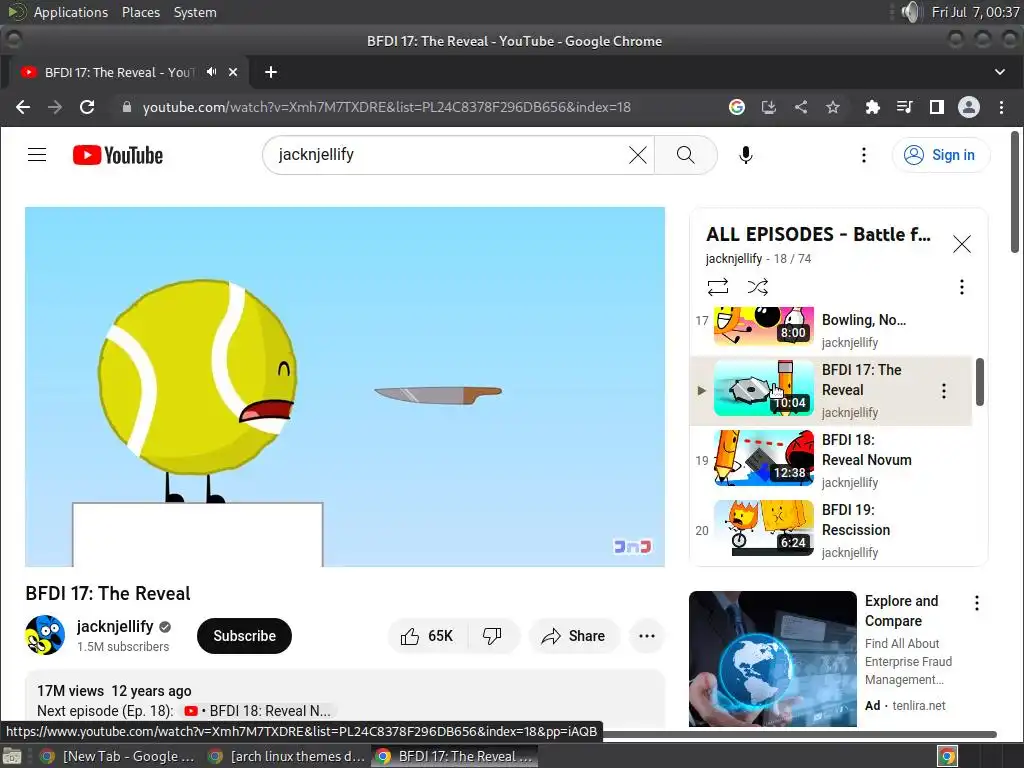Close the BFDI 17 browser tab
The width and height of the screenshot is (1024, 768).
click(x=233, y=72)
